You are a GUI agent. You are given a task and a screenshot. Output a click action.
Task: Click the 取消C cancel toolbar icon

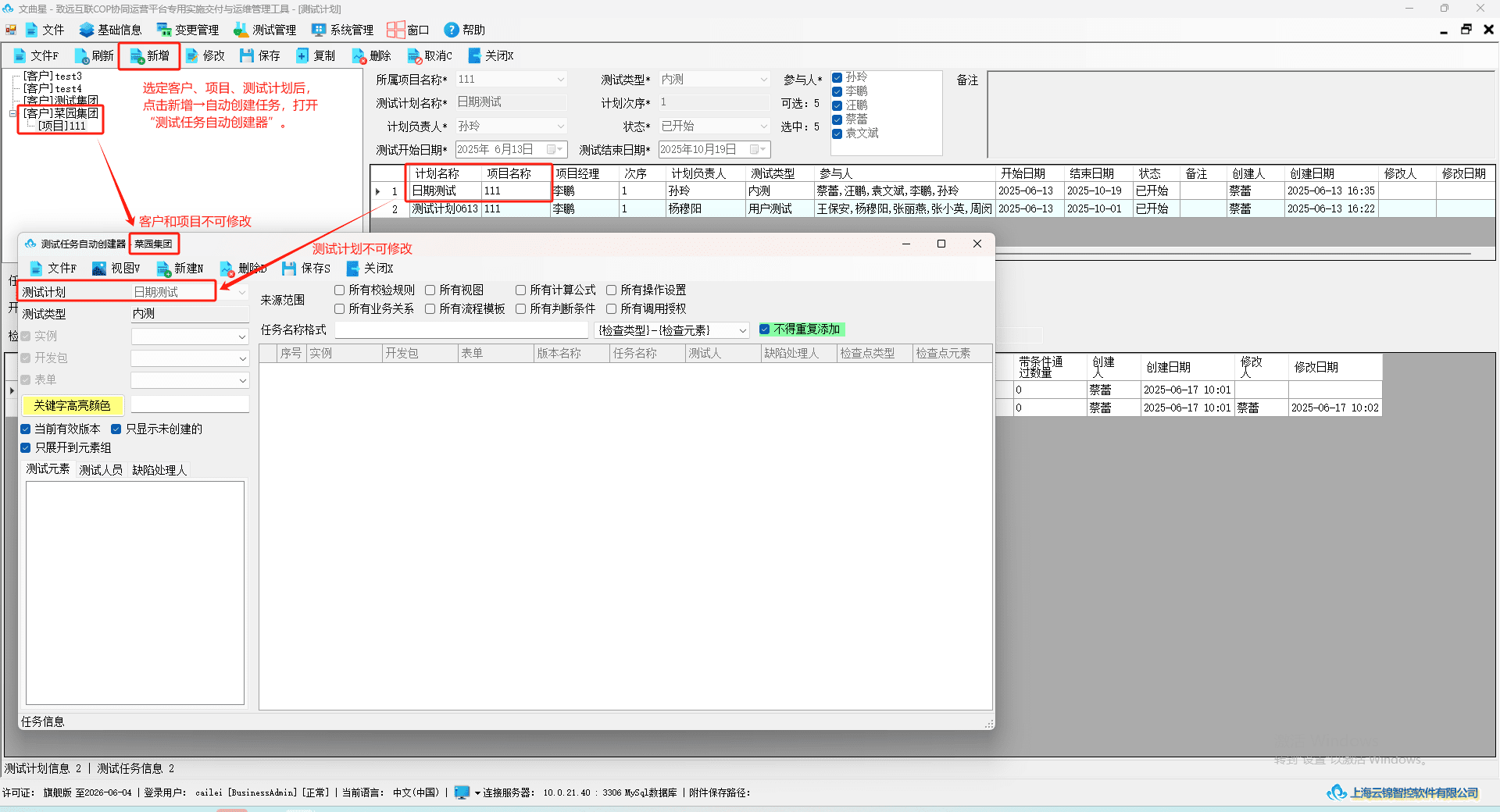click(414, 56)
